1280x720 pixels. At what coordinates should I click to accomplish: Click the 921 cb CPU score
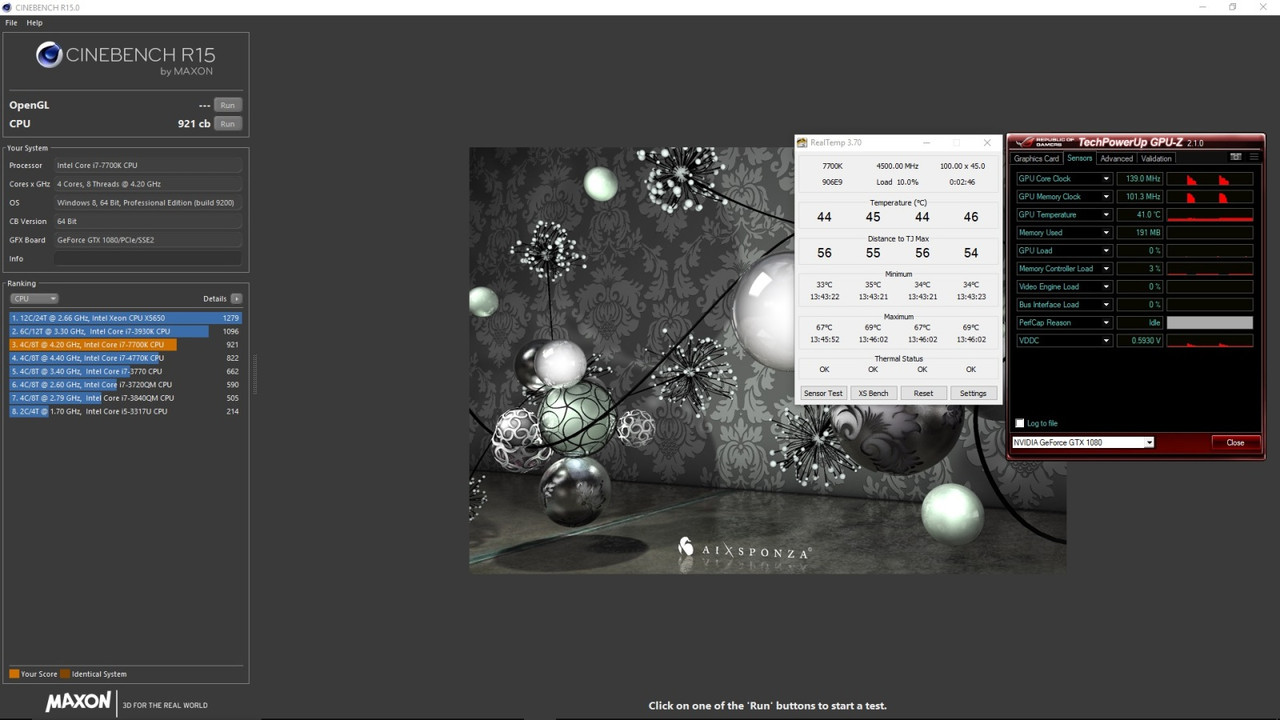tap(194, 124)
